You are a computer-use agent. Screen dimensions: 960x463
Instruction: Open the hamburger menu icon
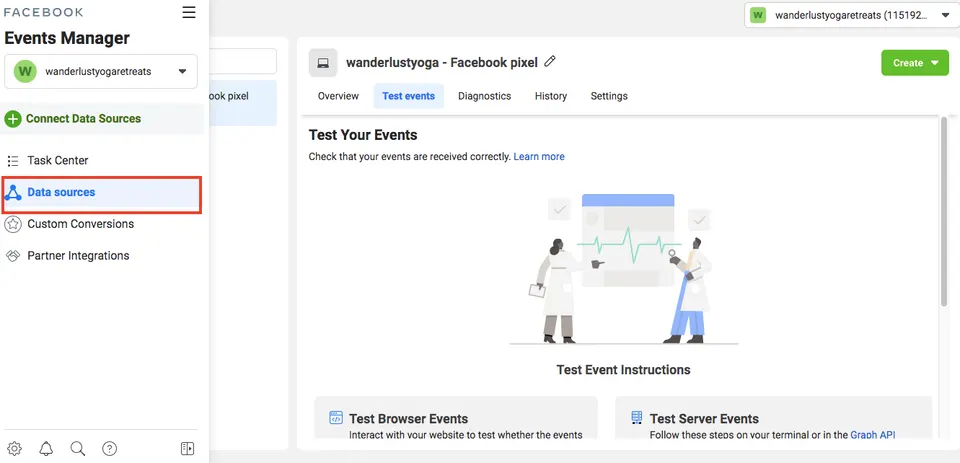189,12
